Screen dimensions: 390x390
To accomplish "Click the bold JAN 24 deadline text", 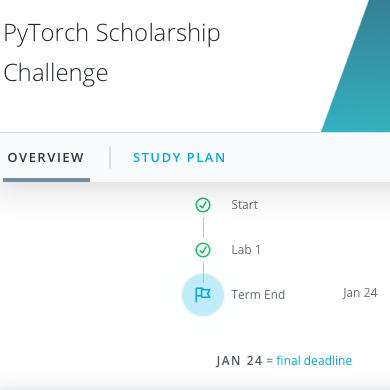I will click(239, 361).
